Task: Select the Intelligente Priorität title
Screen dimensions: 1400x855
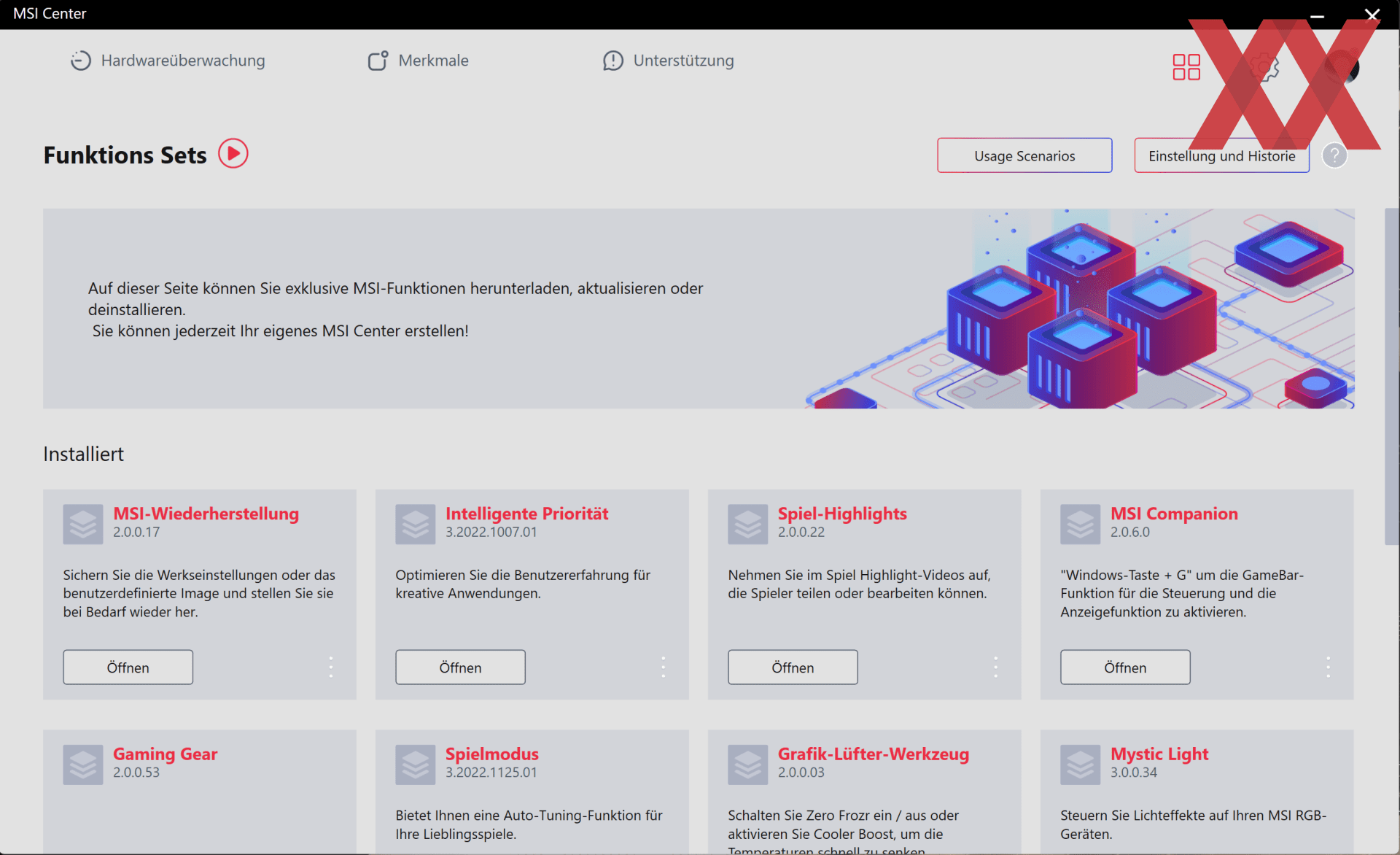Action: pyautogui.click(x=526, y=514)
